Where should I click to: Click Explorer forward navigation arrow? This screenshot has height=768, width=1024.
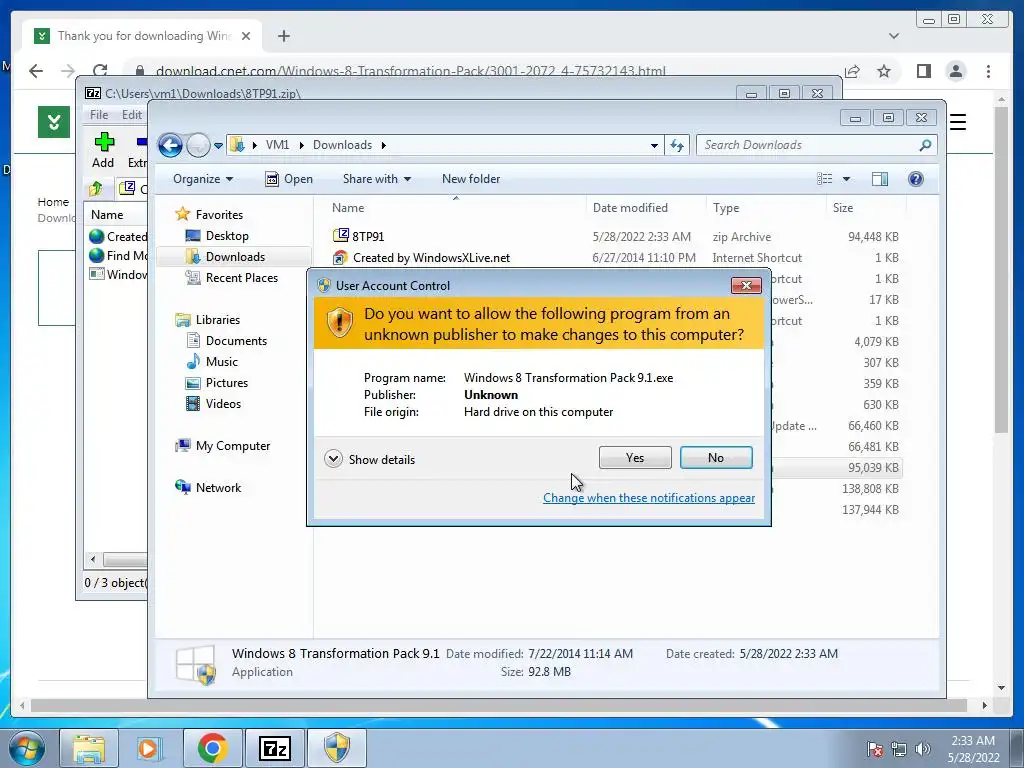(x=197, y=145)
